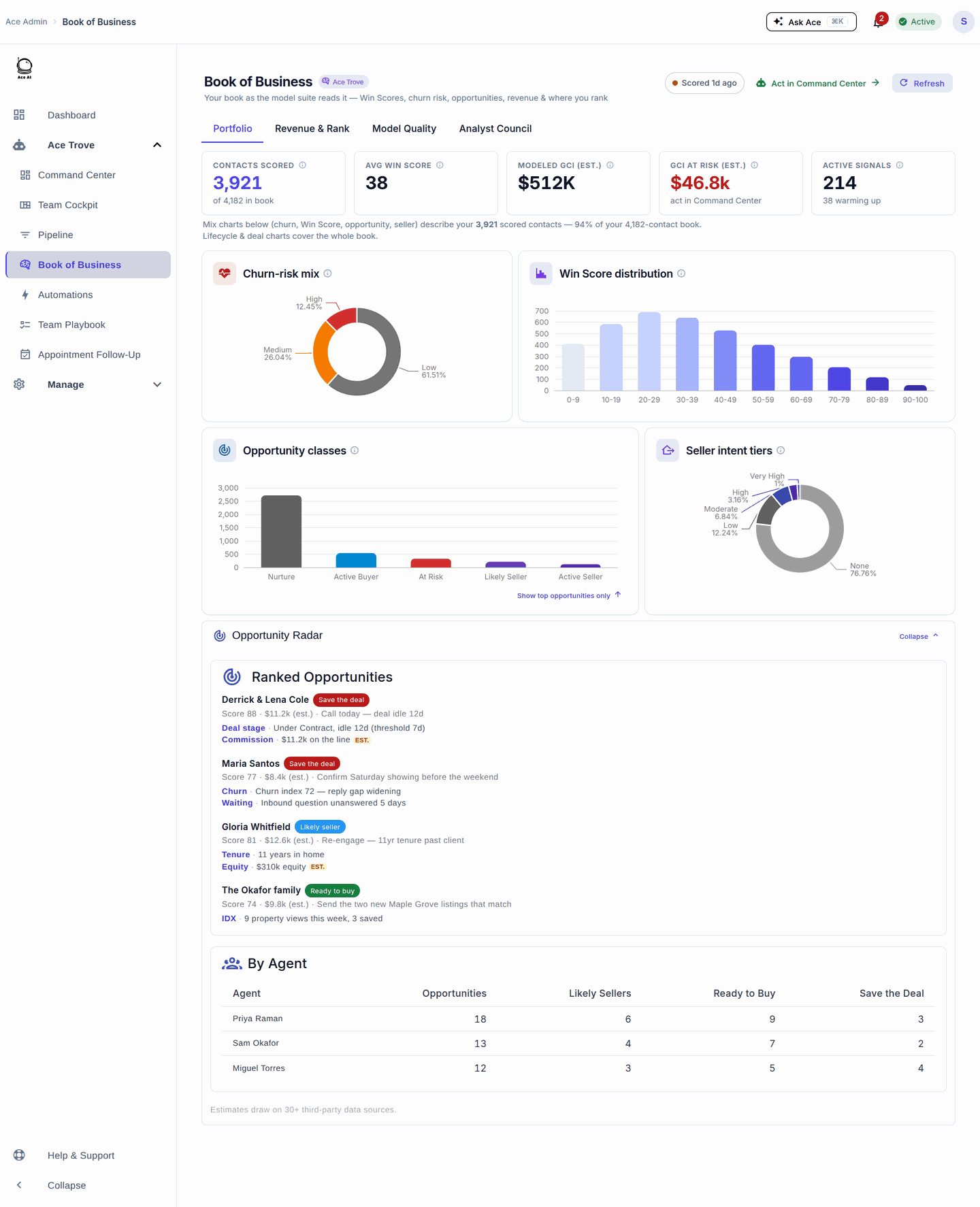Image resolution: width=980 pixels, height=1207 pixels.
Task: Click the info icon beside Seller intent tiers
Action: pyautogui.click(x=781, y=450)
